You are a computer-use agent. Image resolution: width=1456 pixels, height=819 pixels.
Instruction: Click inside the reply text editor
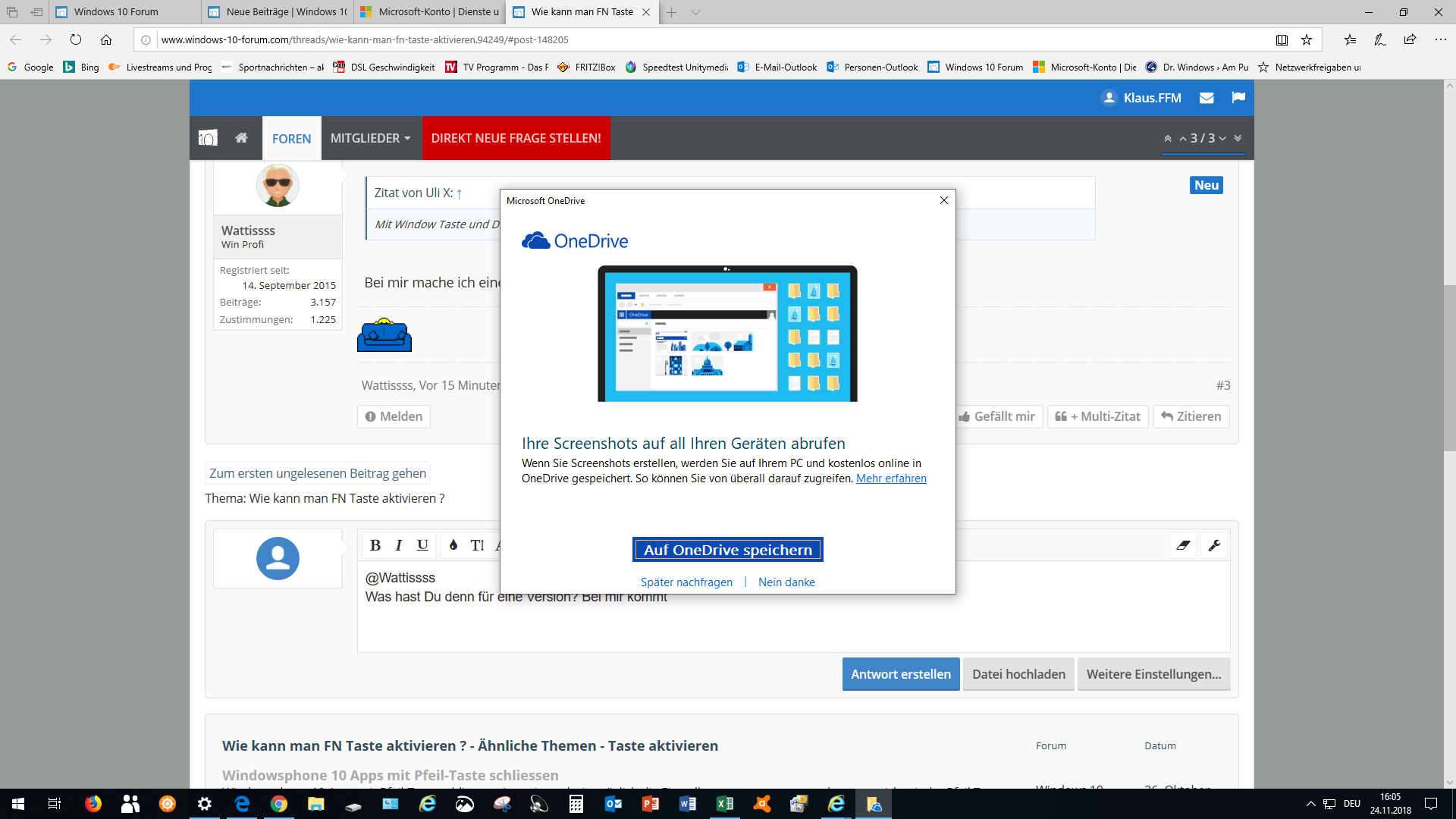793,607
